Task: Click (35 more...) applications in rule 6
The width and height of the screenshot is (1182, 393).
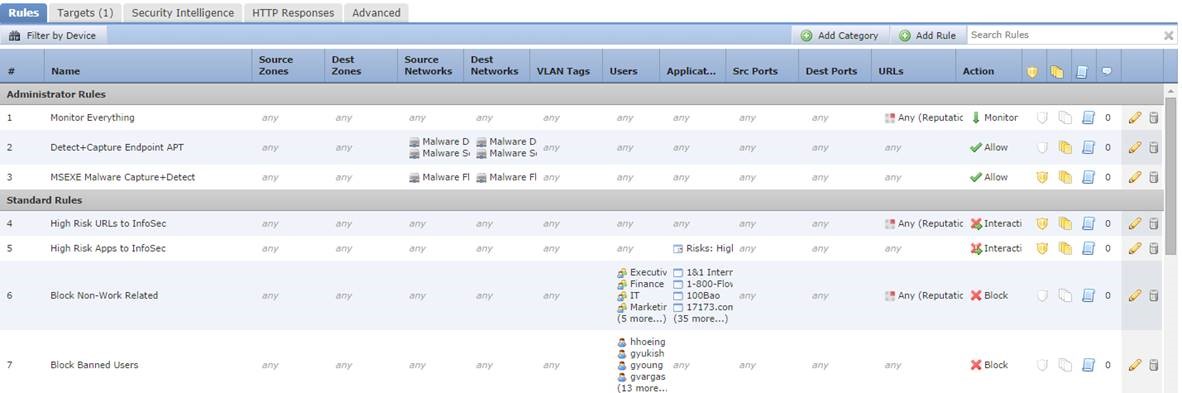Action: 700,319
